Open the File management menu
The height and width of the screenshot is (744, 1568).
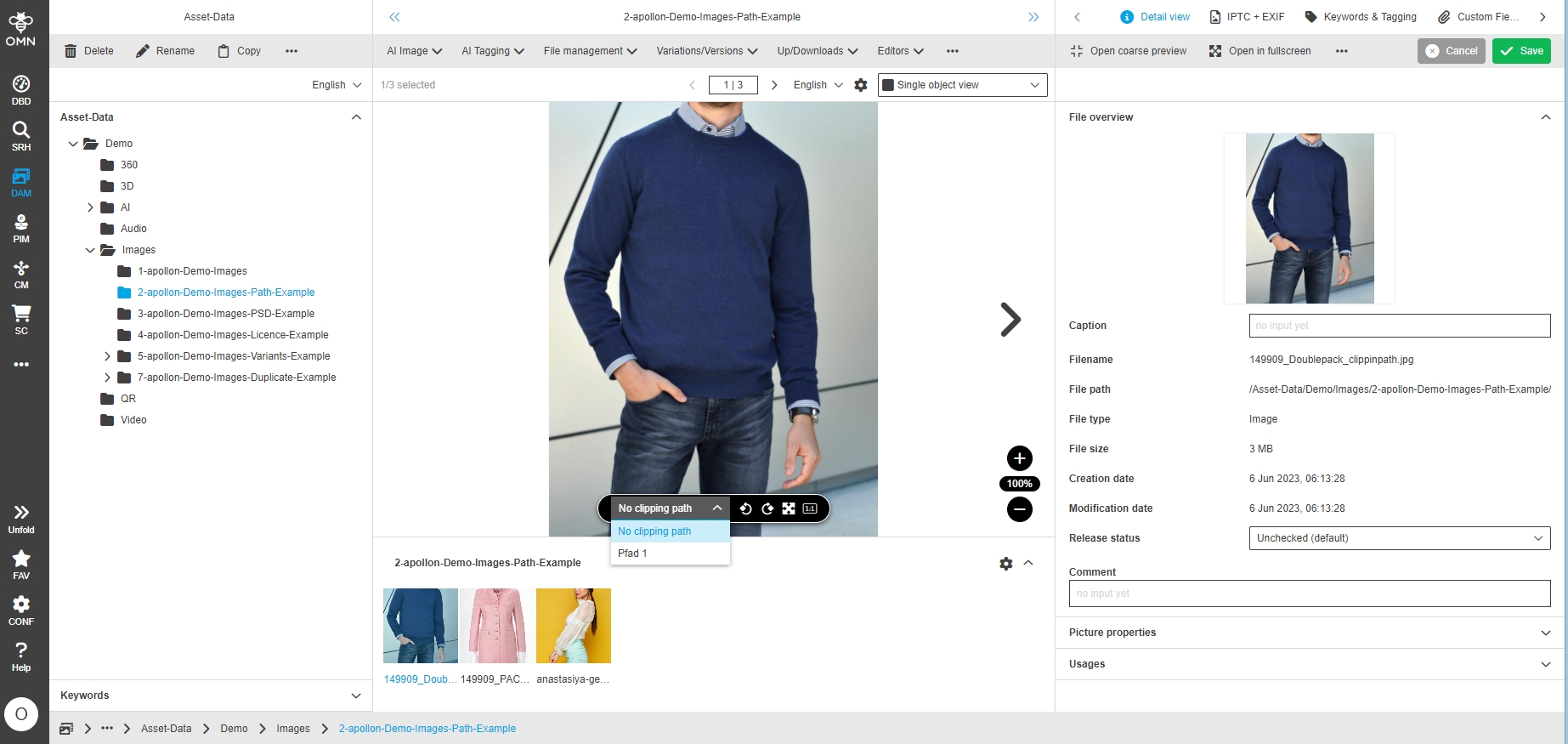click(x=590, y=51)
